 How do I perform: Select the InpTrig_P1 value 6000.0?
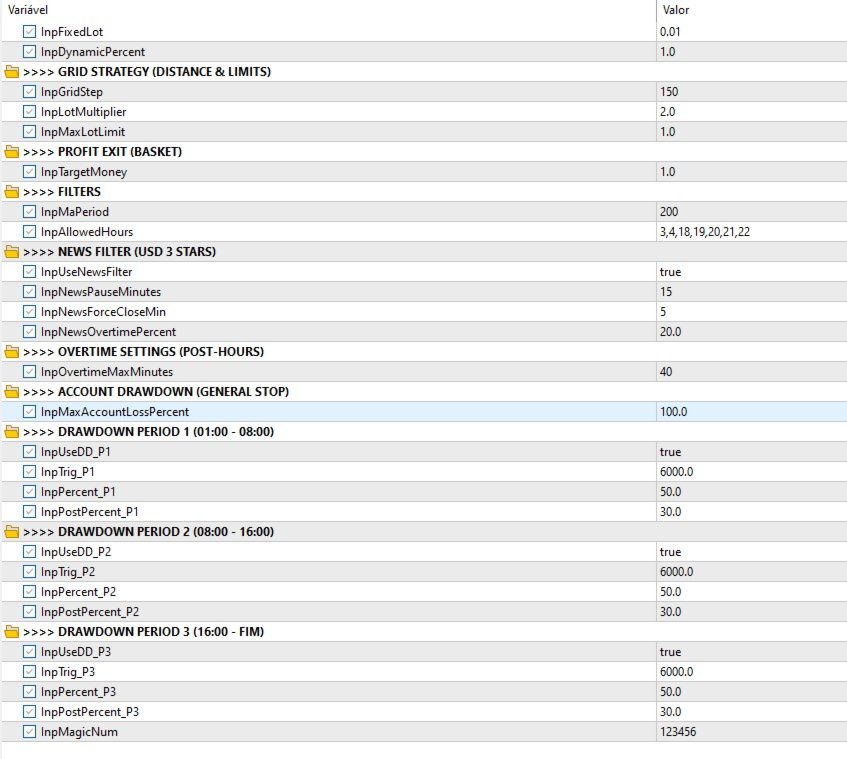pyautogui.click(x=676, y=472)
